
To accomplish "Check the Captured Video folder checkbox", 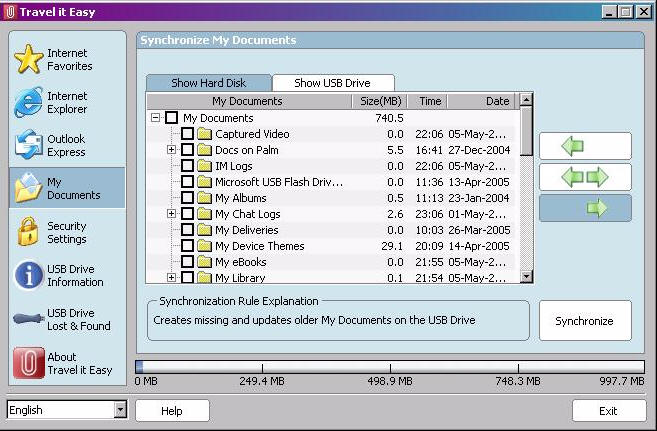I will [x=187, y=134].
